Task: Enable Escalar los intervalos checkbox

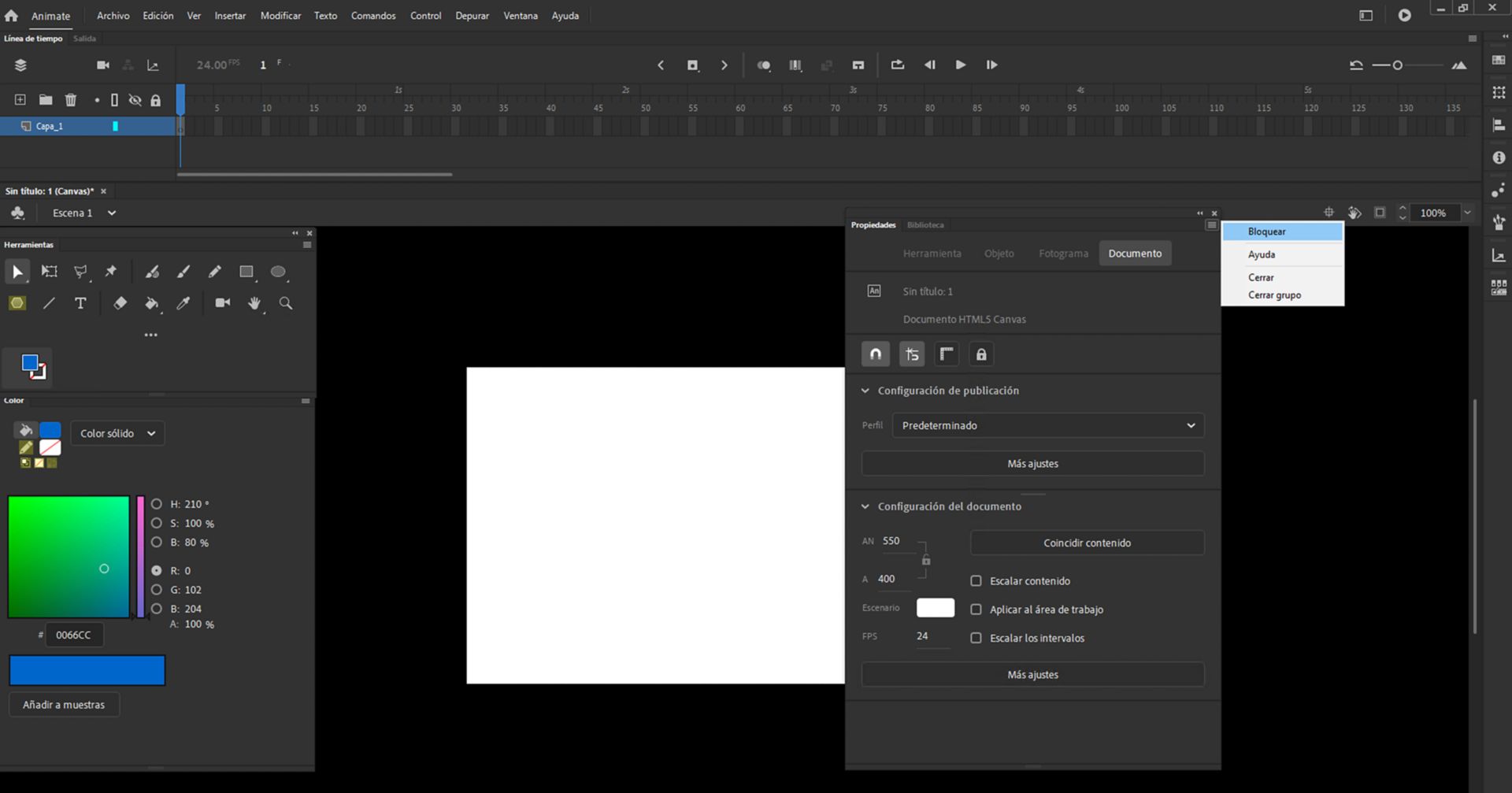Action: [976, 638]
